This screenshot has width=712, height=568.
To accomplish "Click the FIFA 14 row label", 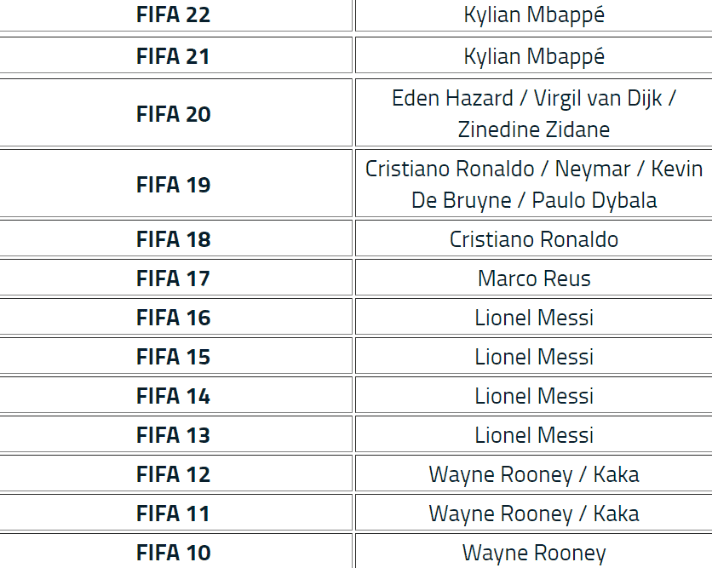I will tap(173, 396).
